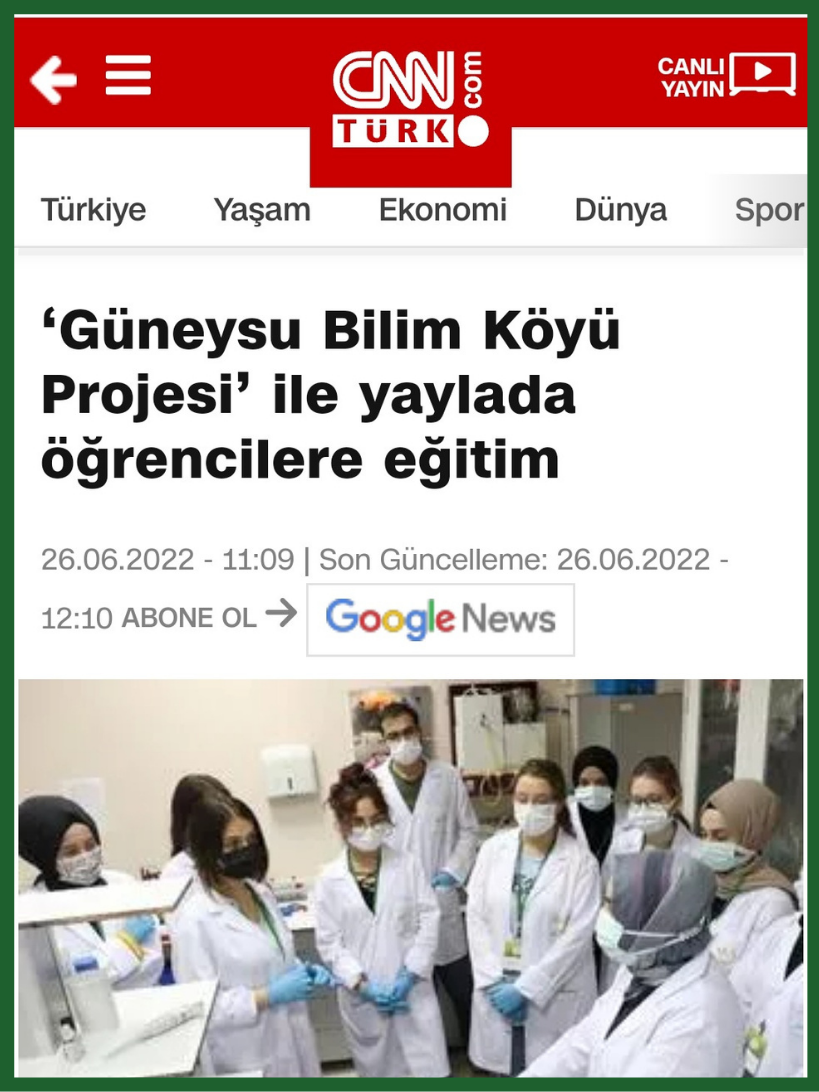Screen dimensions: 819x1092
Task: Click the ABONE OL label
Action: (189, 618)
